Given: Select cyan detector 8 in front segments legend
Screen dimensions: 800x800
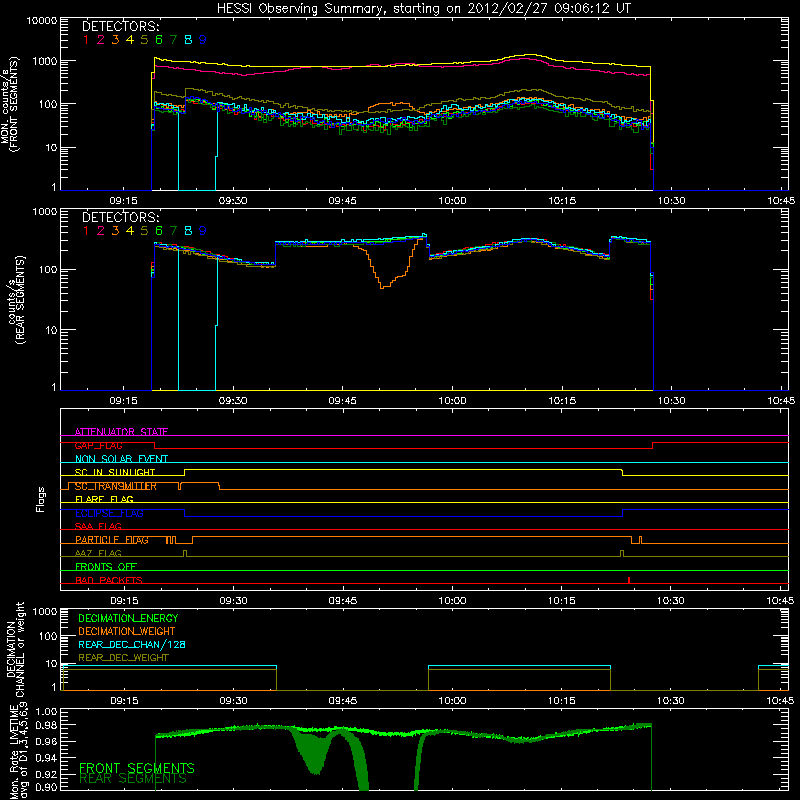Looking at the screenshot, I should point(188,40).
